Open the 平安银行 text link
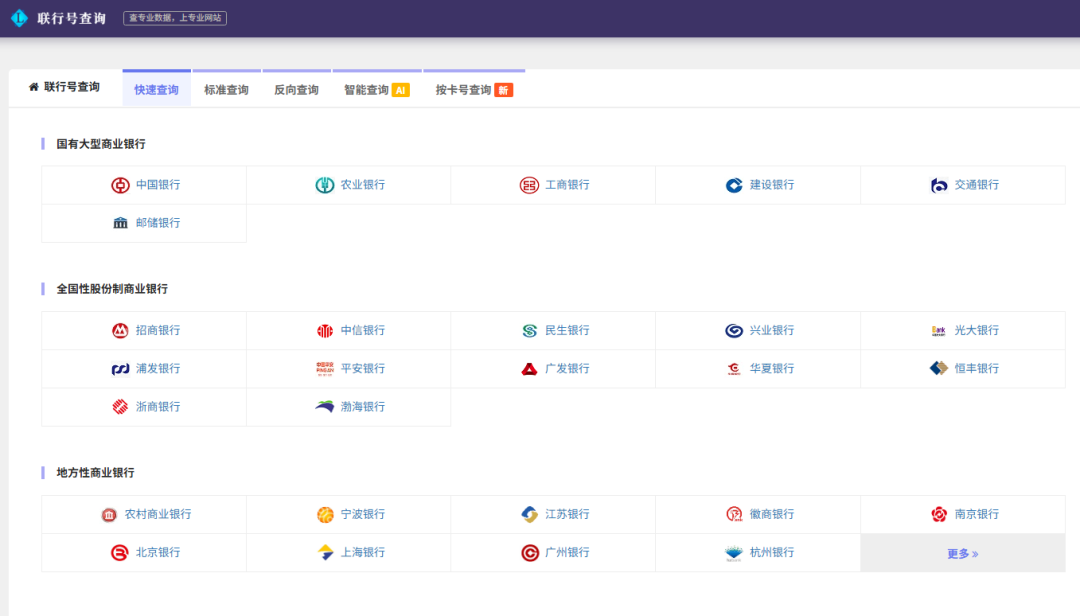 point(362,368)
